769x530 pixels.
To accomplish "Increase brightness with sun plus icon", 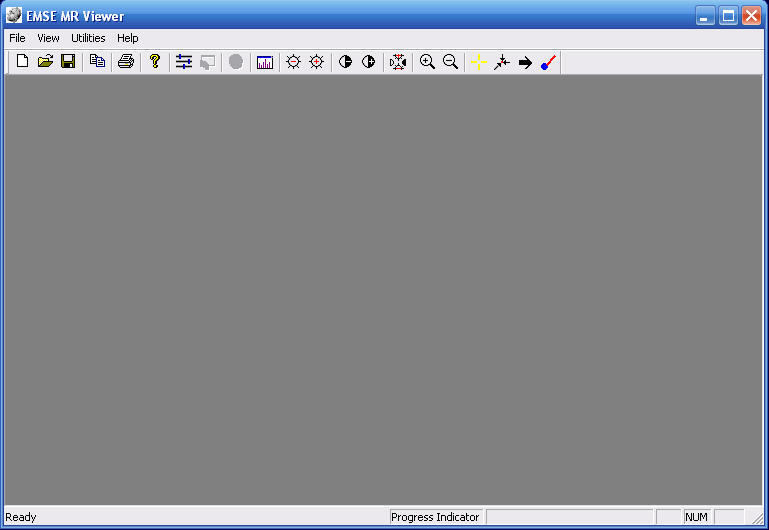I will coord(317,62).
